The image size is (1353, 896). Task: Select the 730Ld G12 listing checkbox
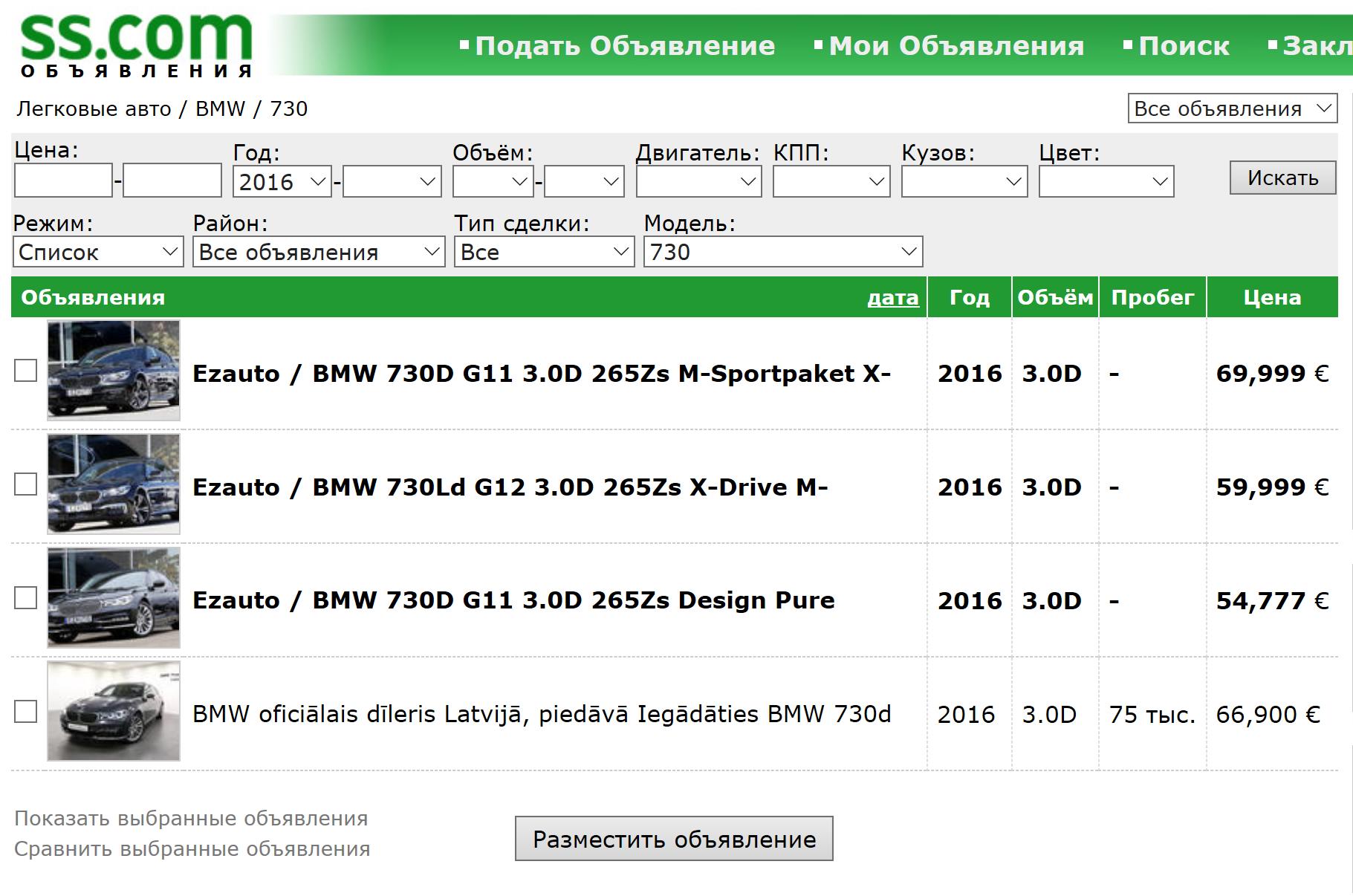26,484
